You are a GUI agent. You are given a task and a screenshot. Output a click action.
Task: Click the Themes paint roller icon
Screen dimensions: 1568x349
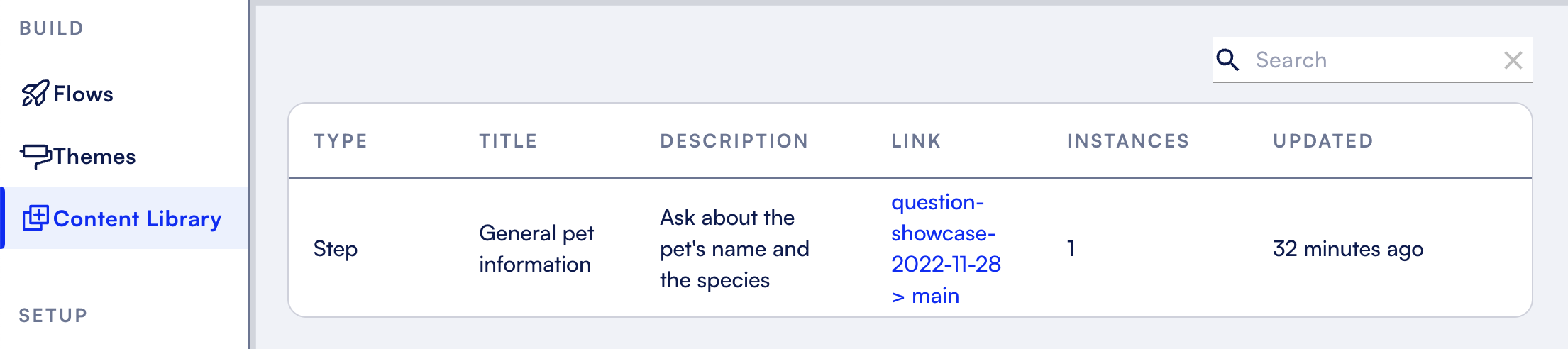click(35, 156)
